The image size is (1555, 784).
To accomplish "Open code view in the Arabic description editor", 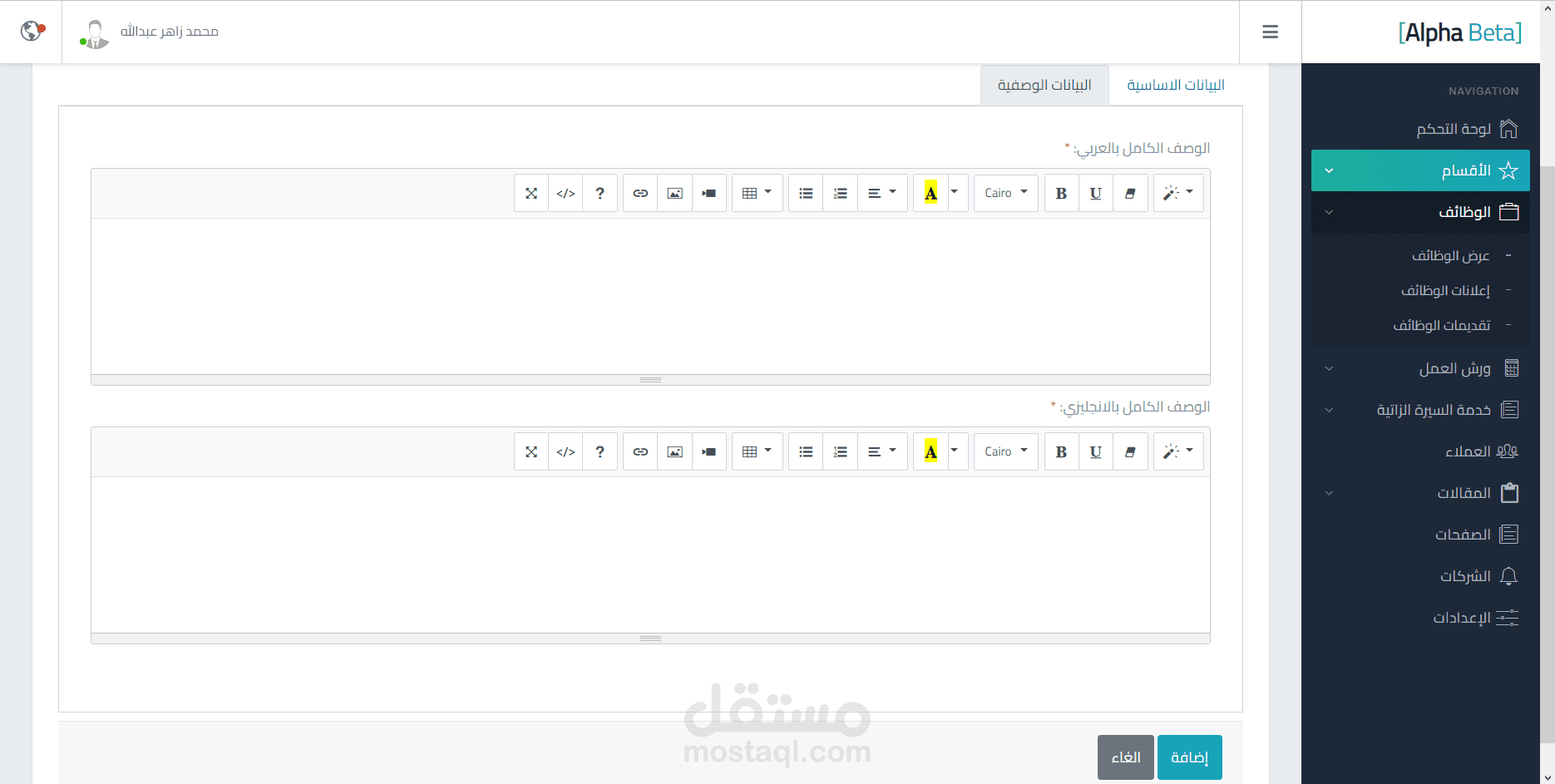I will (x=565, y=193).
